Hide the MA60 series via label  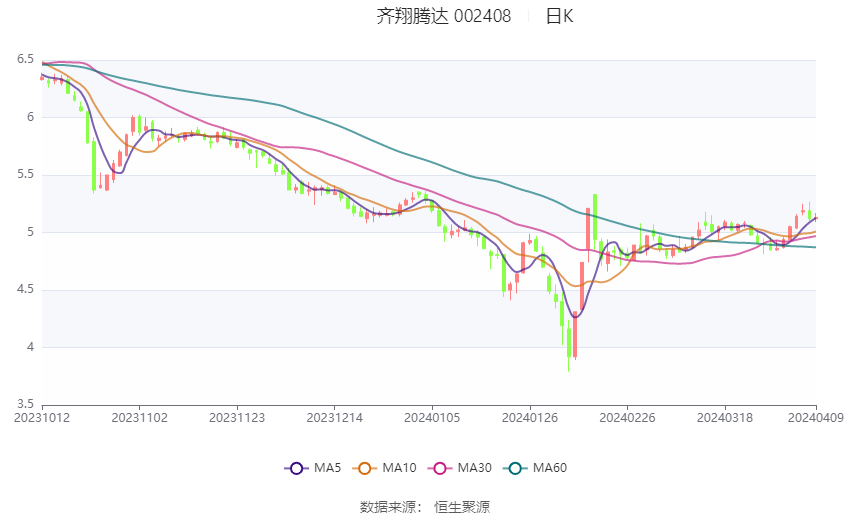(550, 468)
